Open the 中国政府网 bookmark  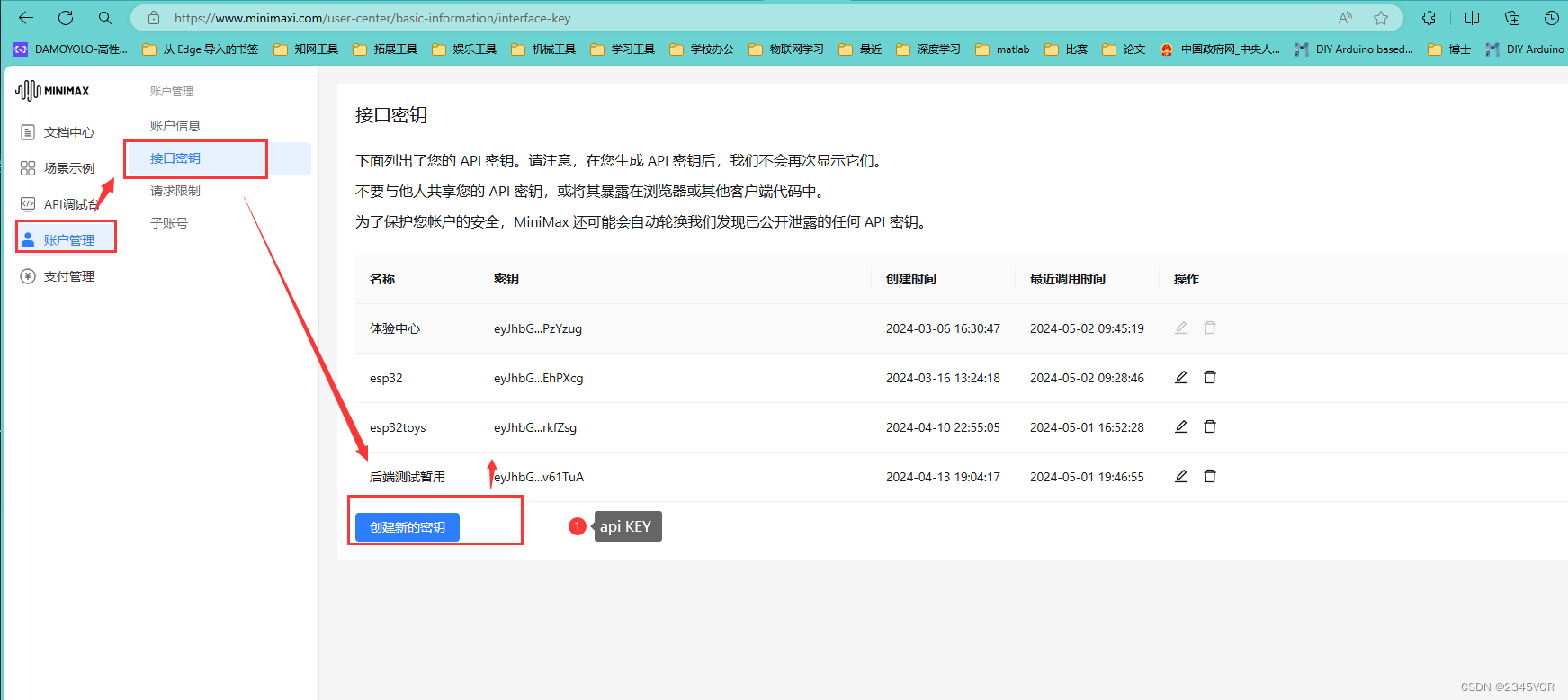tap(1221, 49)
